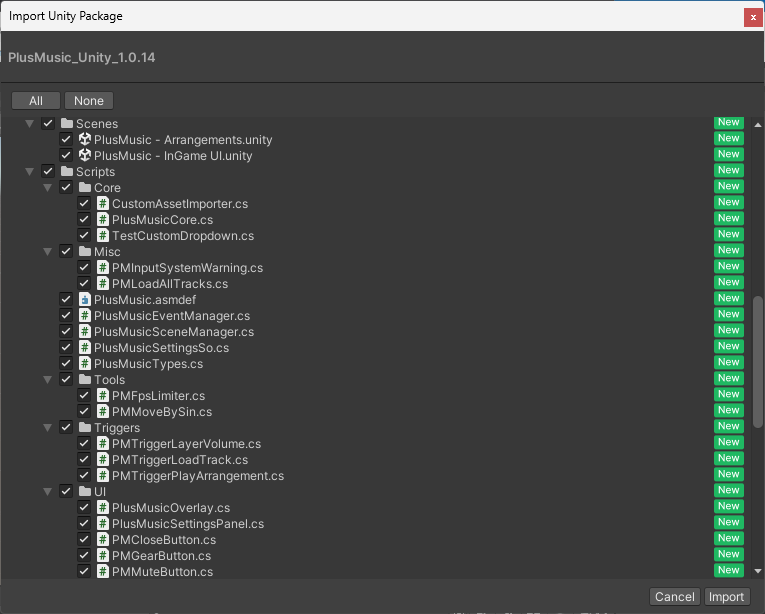Click the script icon of PMFpsLimiter.cs
The width and height of the screenshot is (765, 614).
(102, 395)
